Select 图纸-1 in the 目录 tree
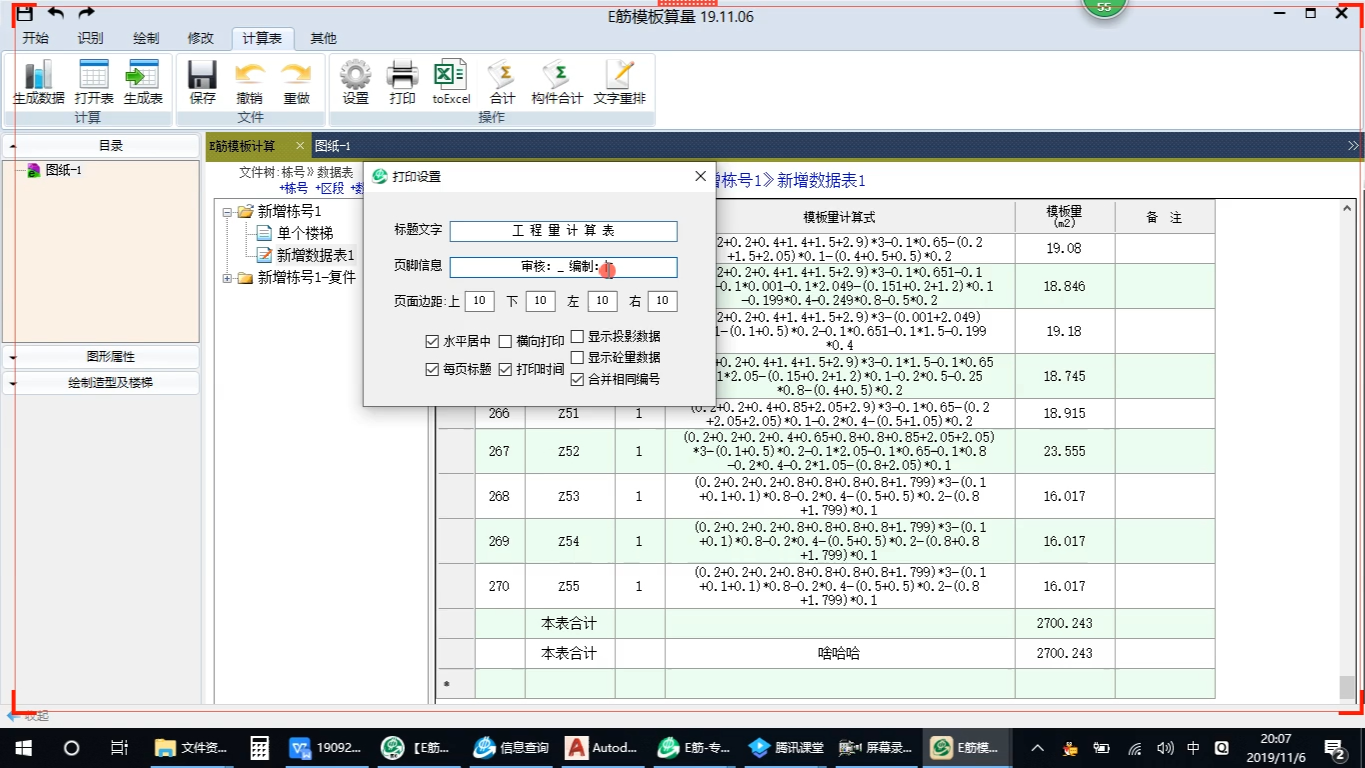This screenshot has width=1365, height=768. tap(64, 170)
